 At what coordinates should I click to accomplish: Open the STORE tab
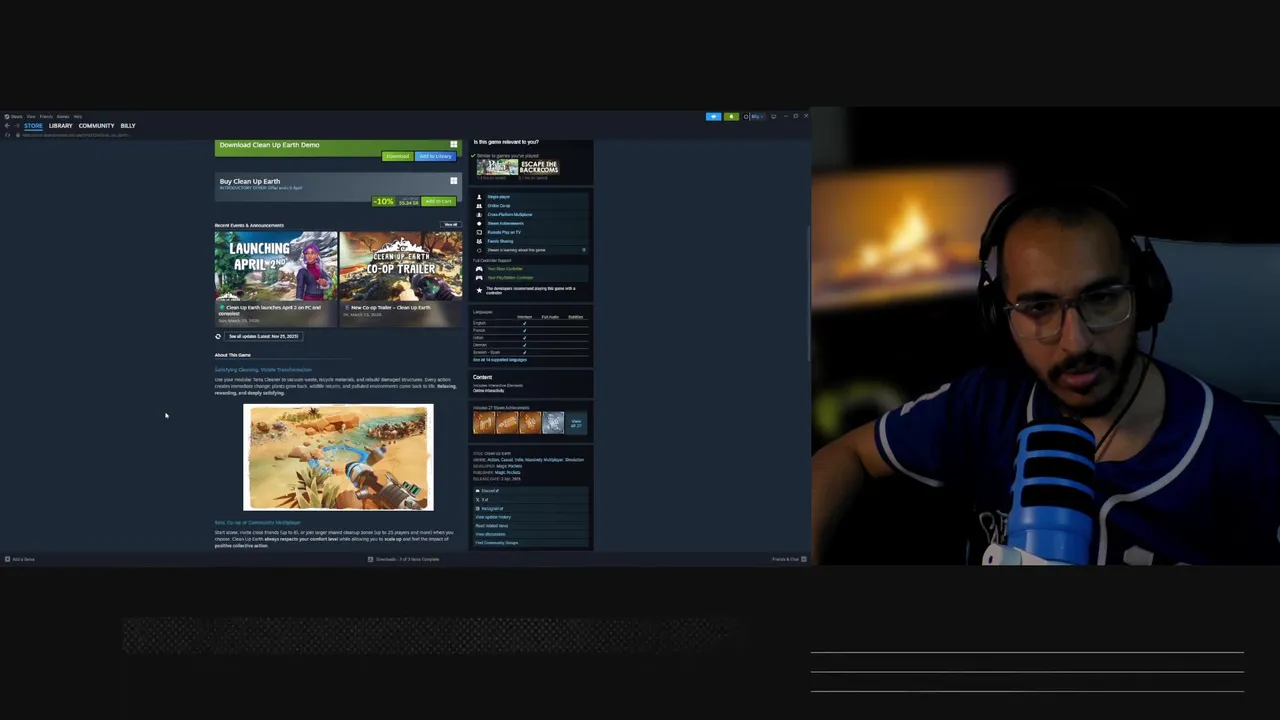(33, 126)
